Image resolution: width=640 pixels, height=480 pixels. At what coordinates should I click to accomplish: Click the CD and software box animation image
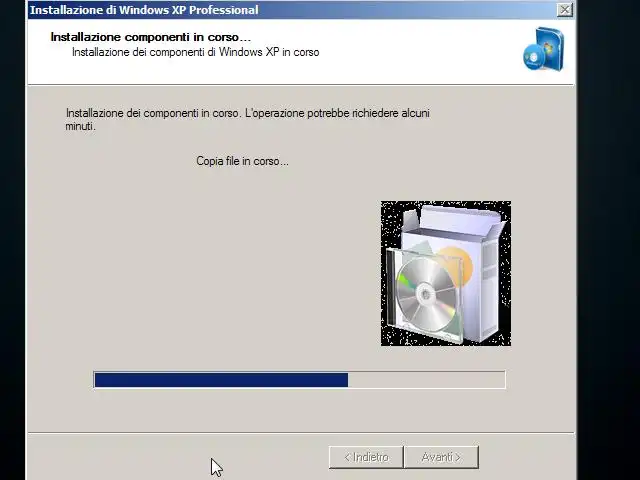[x=446, y=273]
